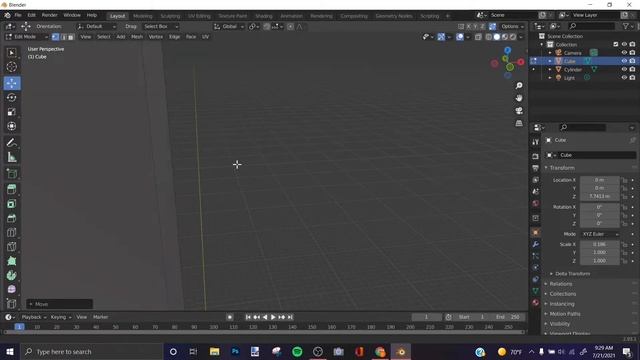The width and height of the screenshot is (640, 360).
Task: Toggle the camera view icon
Action: pyautogui.click(x=519, y=111)
